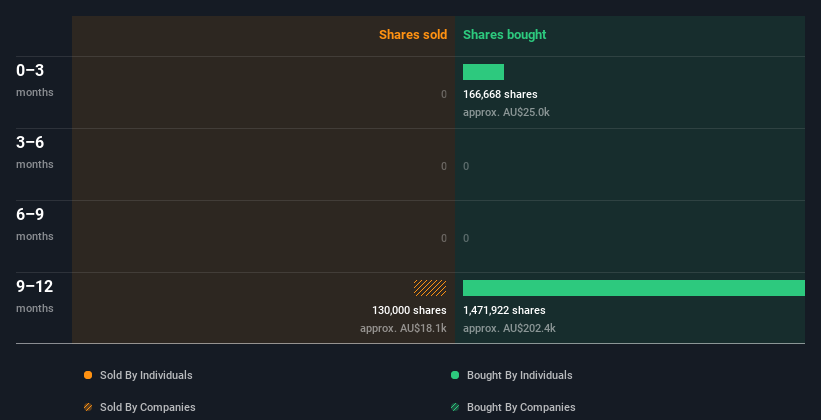Click the 'Sold By Individuals' legend label

point(146,375)
